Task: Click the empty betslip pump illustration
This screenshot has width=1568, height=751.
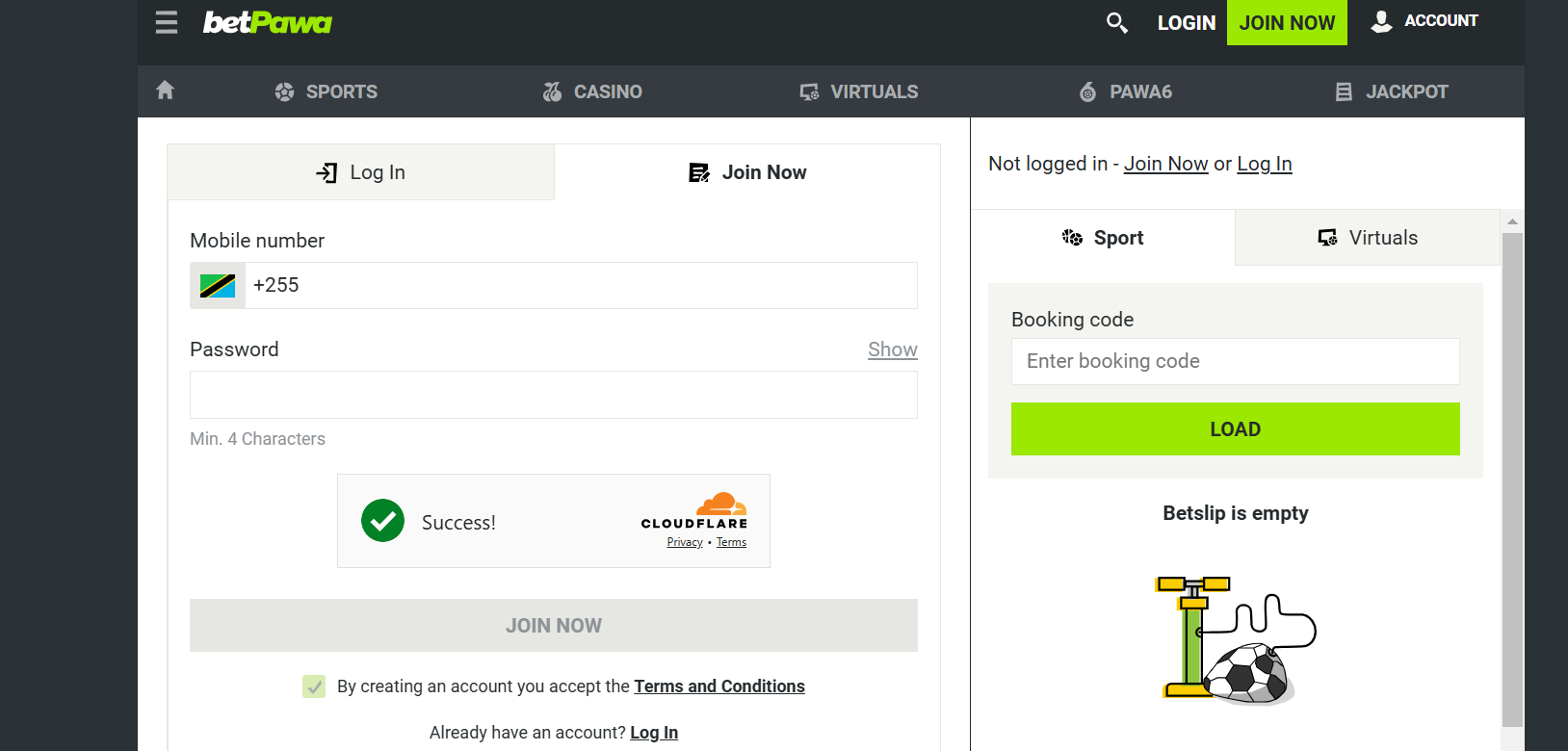Action: coord(1236,639)
